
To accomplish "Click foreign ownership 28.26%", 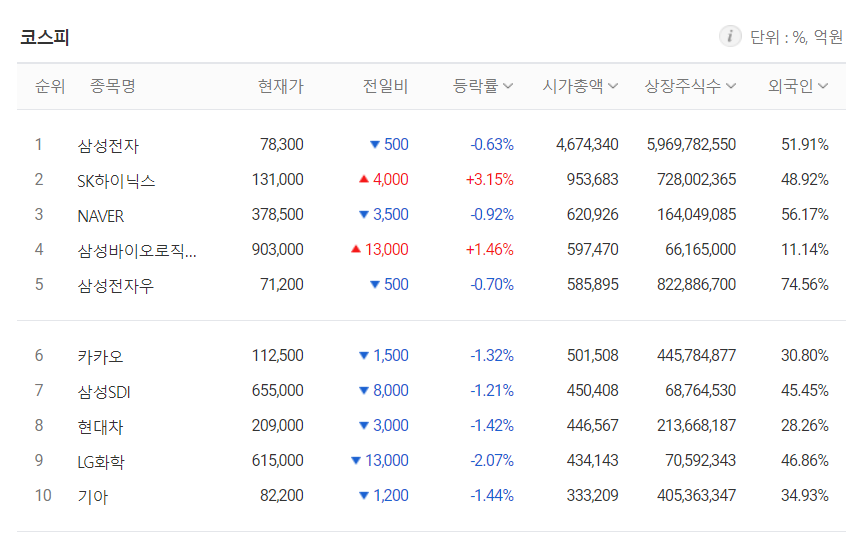I will click(x=805, y=425).
